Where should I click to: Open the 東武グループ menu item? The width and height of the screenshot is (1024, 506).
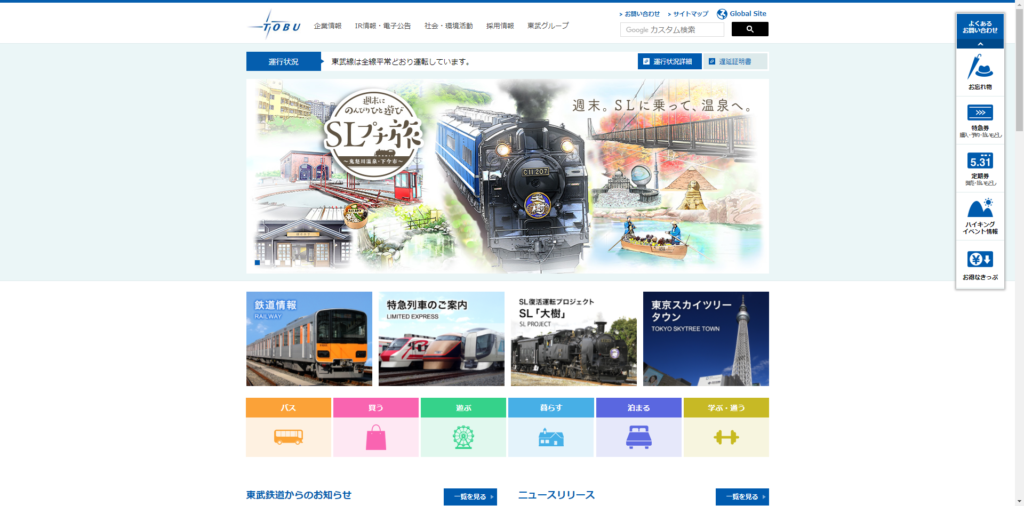pyautogui.click(x=548, y=26)
